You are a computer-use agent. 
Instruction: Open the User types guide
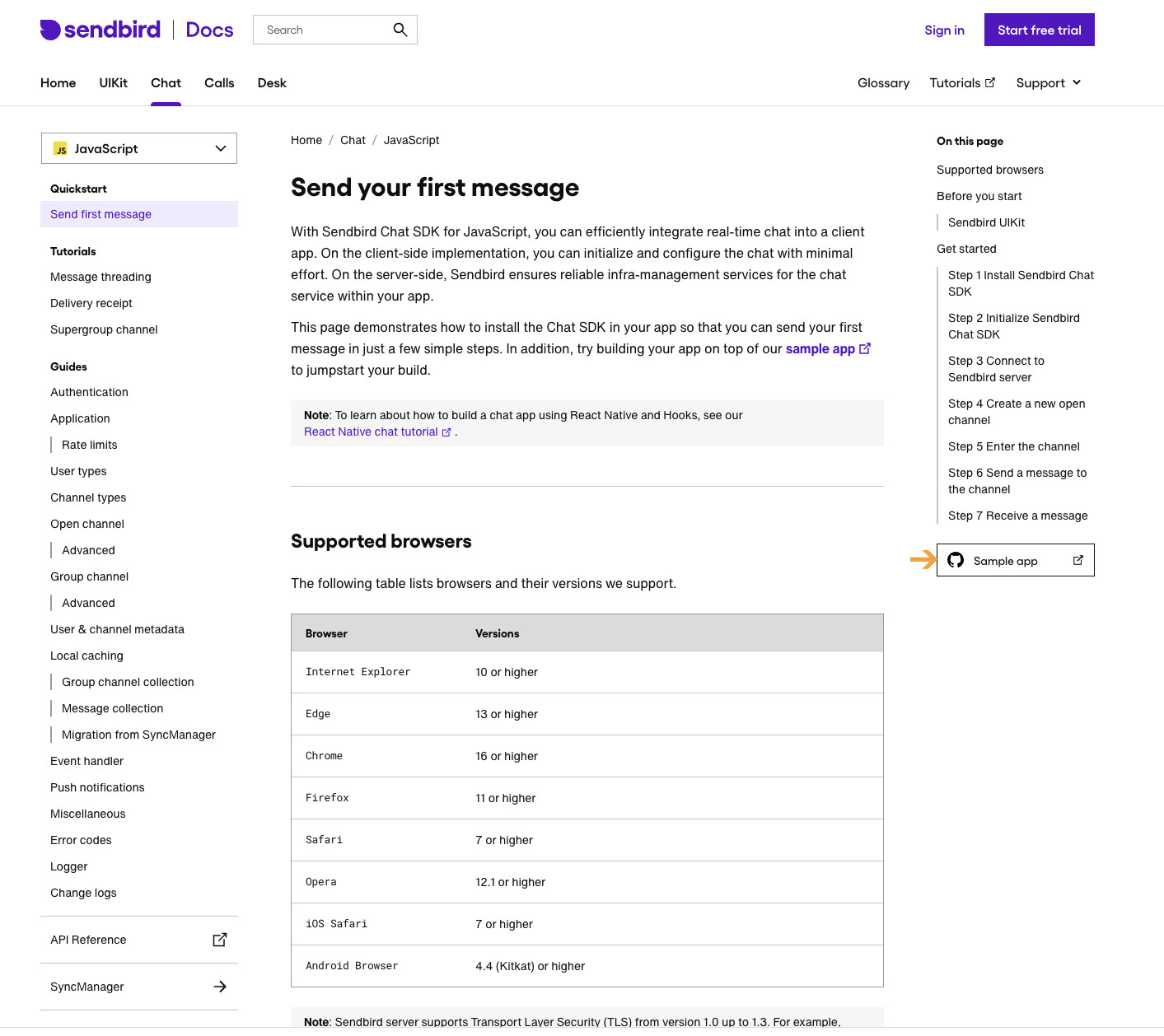78,472
